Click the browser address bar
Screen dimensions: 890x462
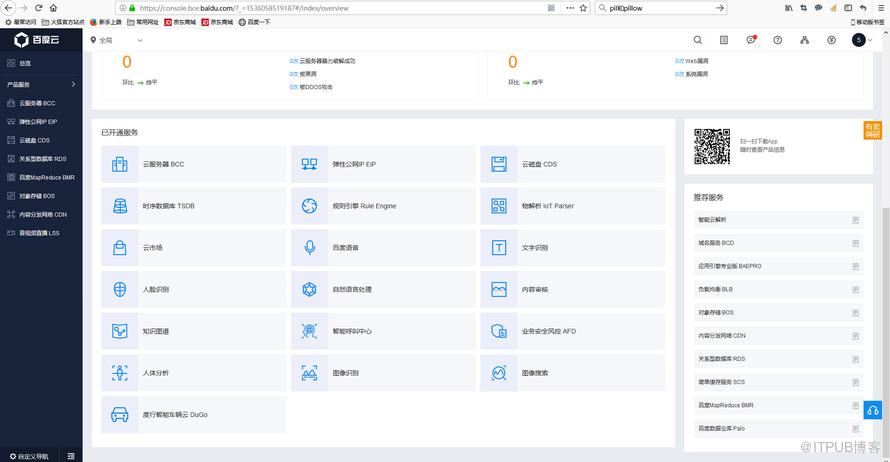[341, 8]
